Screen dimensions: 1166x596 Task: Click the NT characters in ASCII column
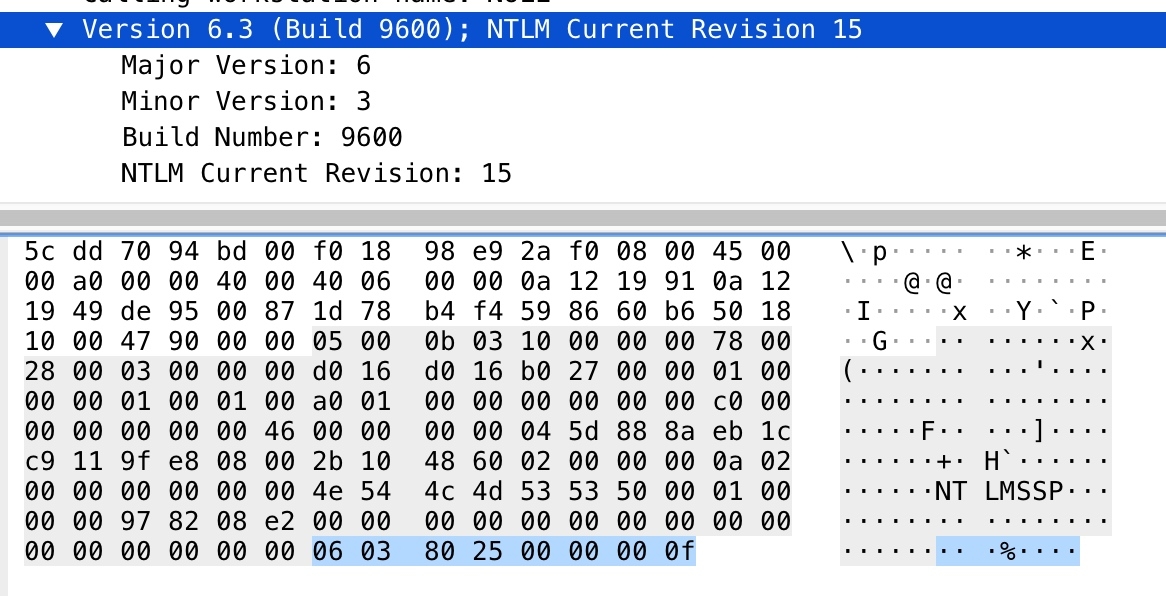click(949, 491)
